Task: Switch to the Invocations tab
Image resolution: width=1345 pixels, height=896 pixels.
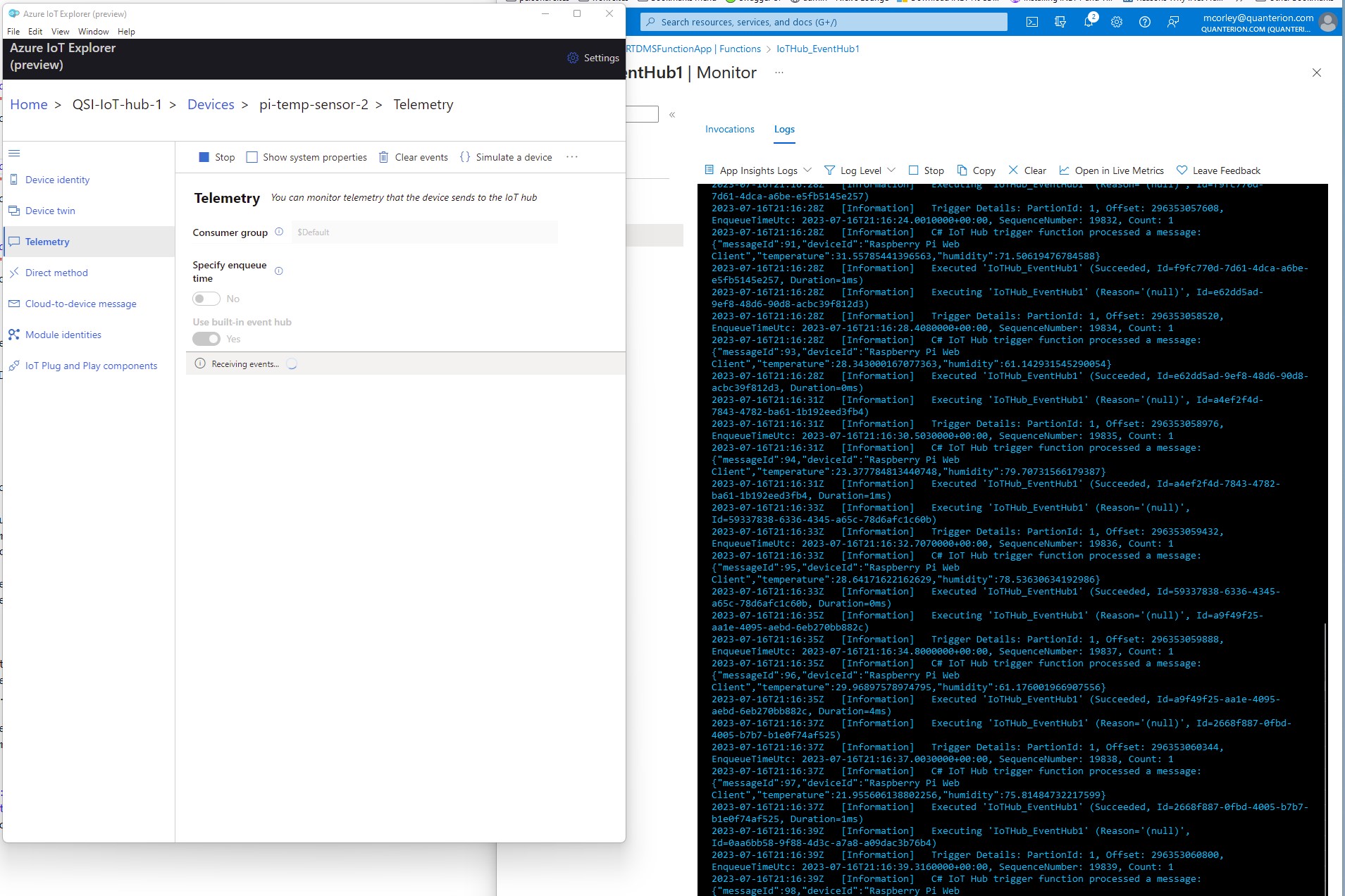Action: (x=729, y=129)
